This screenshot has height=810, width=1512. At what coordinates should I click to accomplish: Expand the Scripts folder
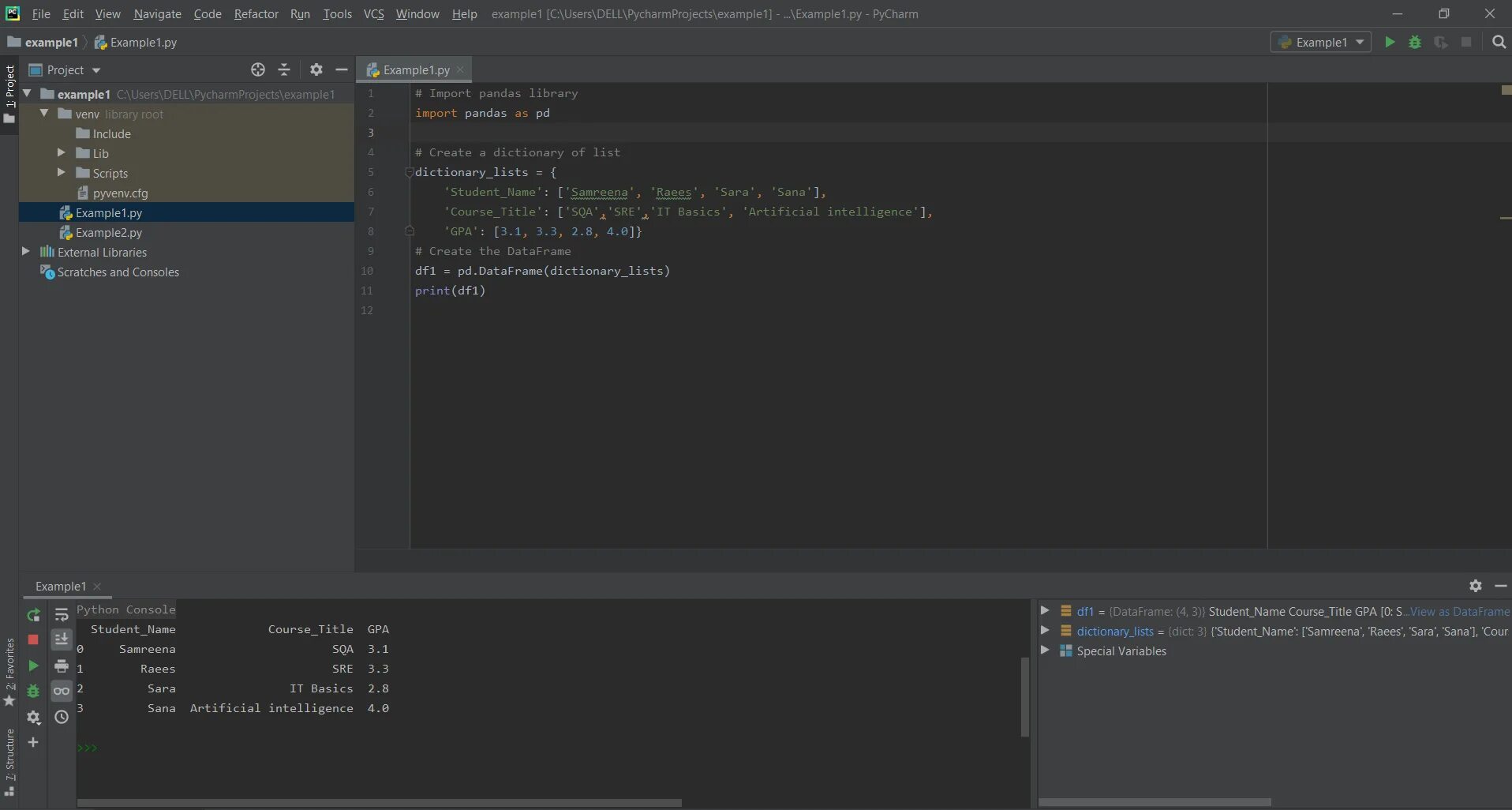pyautogui.click(x=61, y=172)
